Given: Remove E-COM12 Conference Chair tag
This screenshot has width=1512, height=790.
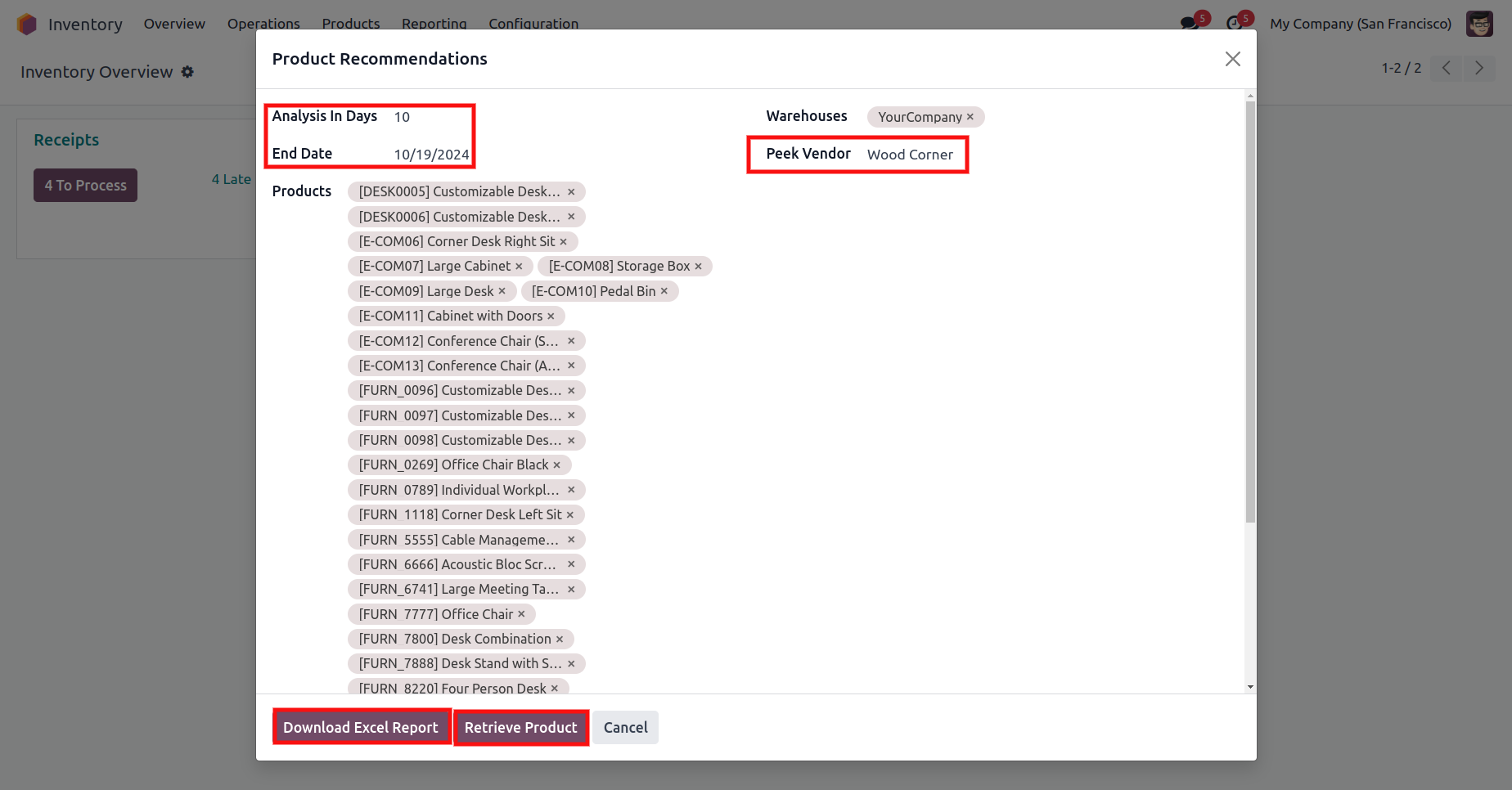Looking at the screenshot, I should click(571, 341).
